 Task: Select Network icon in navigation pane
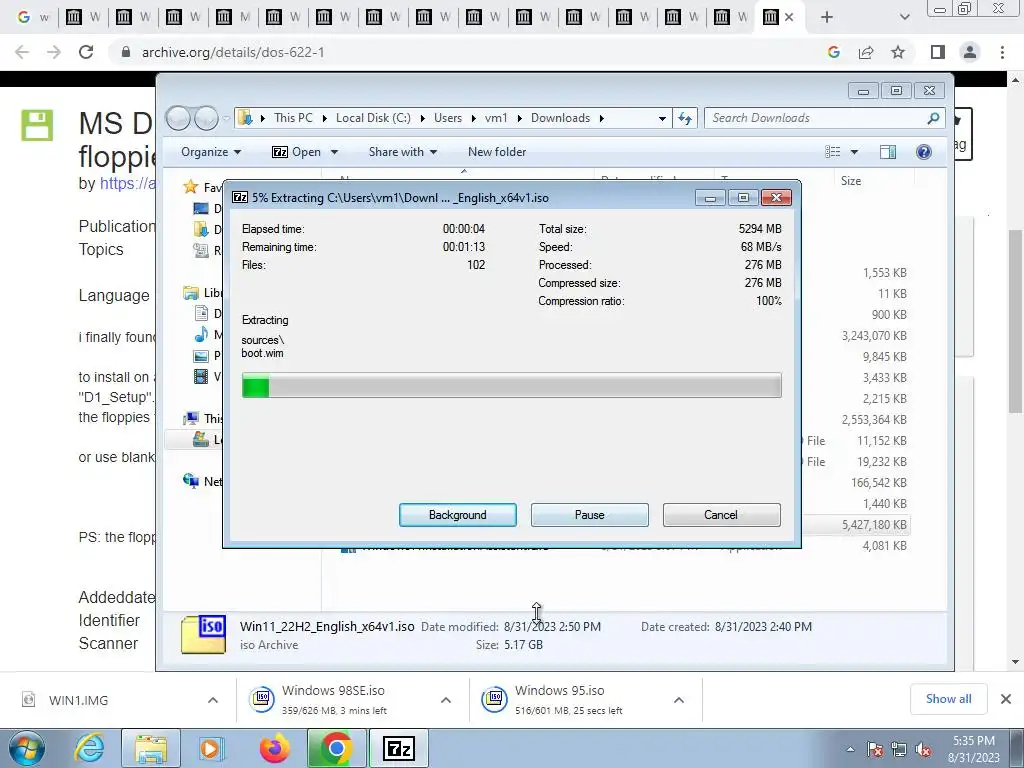pos(191,481)
